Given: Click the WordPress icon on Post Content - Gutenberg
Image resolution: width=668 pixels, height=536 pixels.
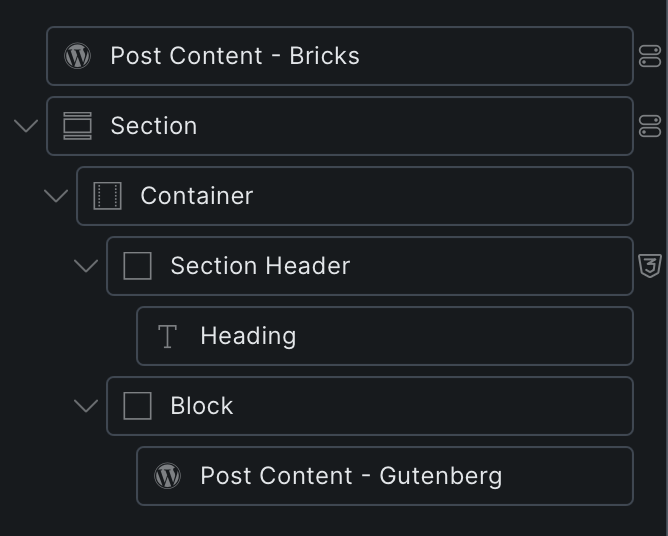Looking at the screenshot, I should [x=167, y=476].
